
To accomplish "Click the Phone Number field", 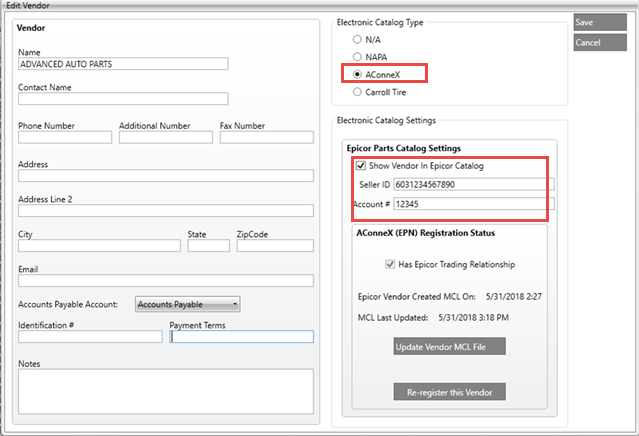I will (65, 137).
